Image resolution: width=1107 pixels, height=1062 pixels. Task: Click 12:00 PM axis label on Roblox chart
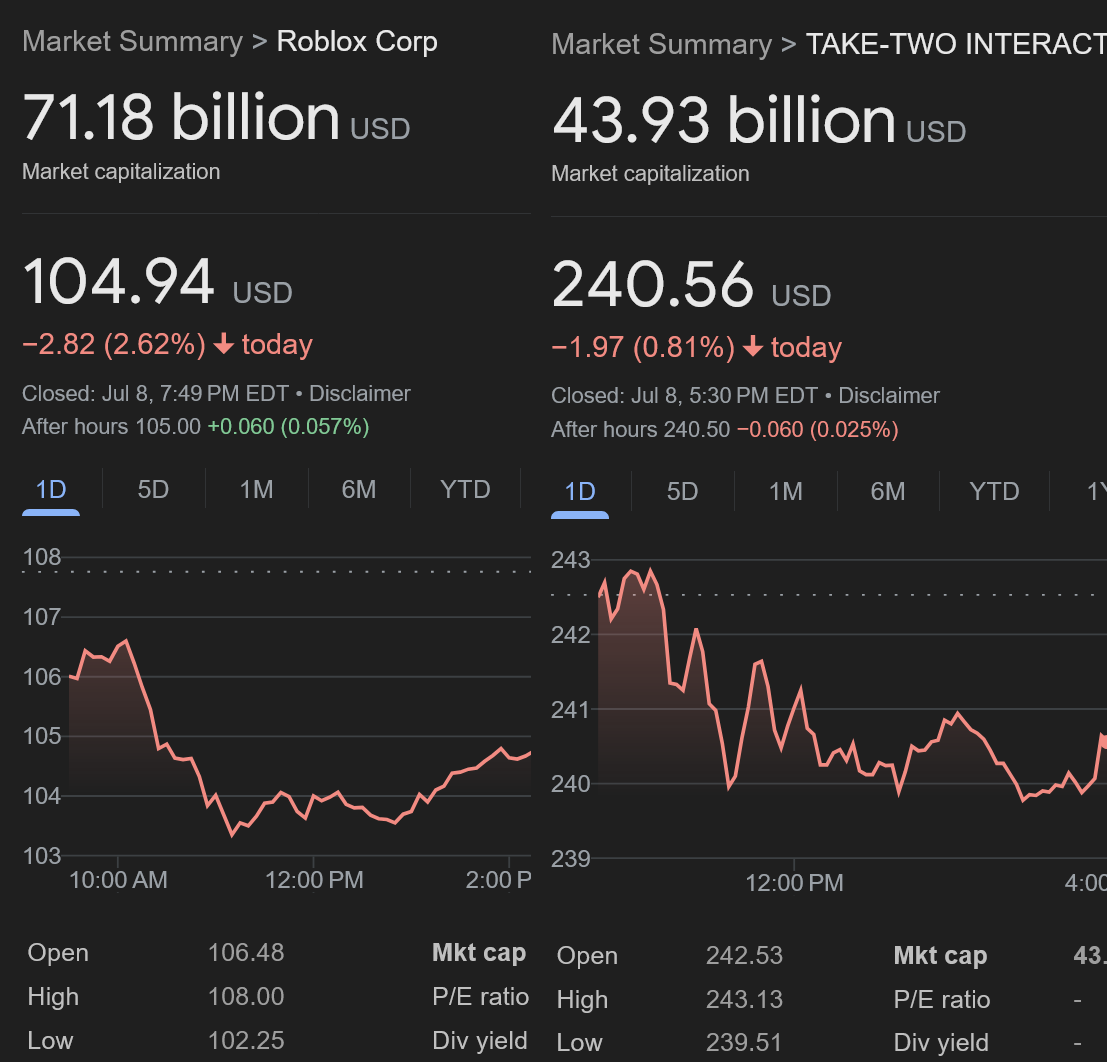click(x=314, y=880)
